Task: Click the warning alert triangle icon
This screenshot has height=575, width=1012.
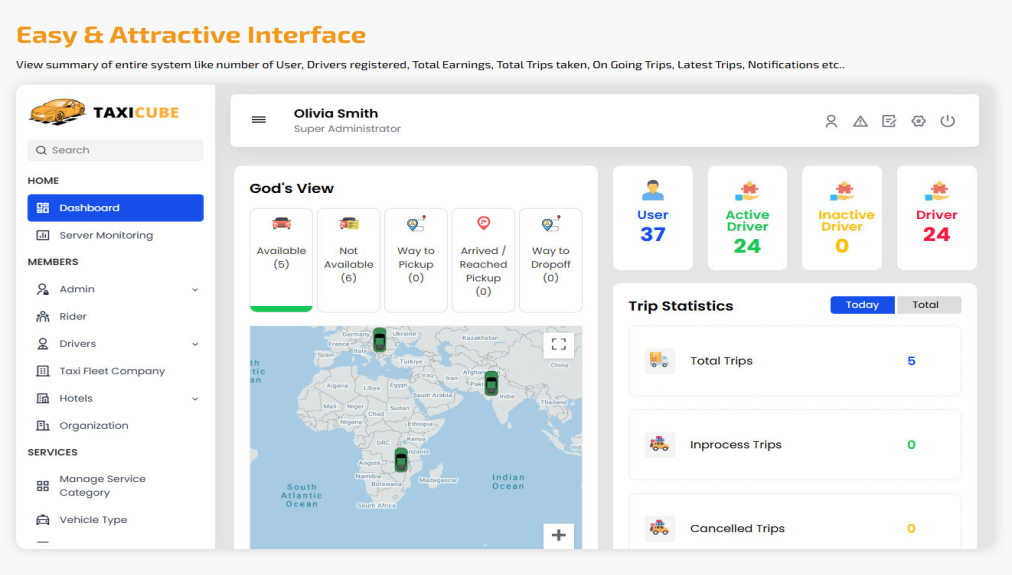Action: pos(860,121)
